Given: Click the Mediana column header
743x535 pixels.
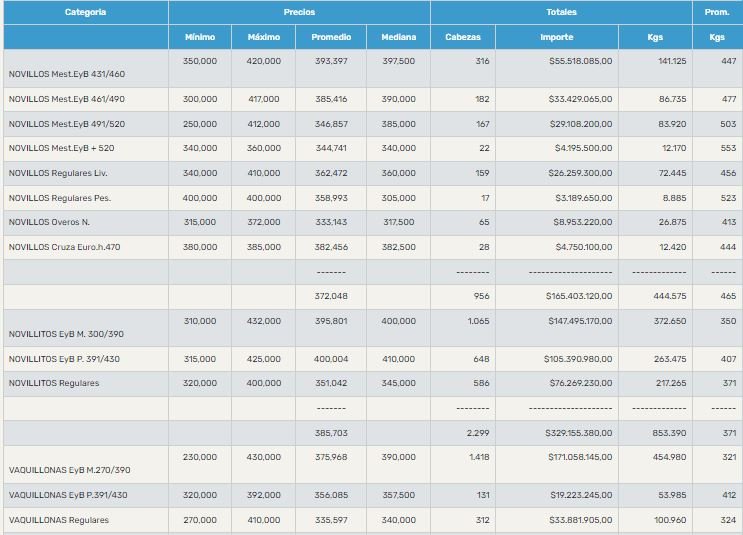Looking at the screenshot, I should (x=398, y=37).
